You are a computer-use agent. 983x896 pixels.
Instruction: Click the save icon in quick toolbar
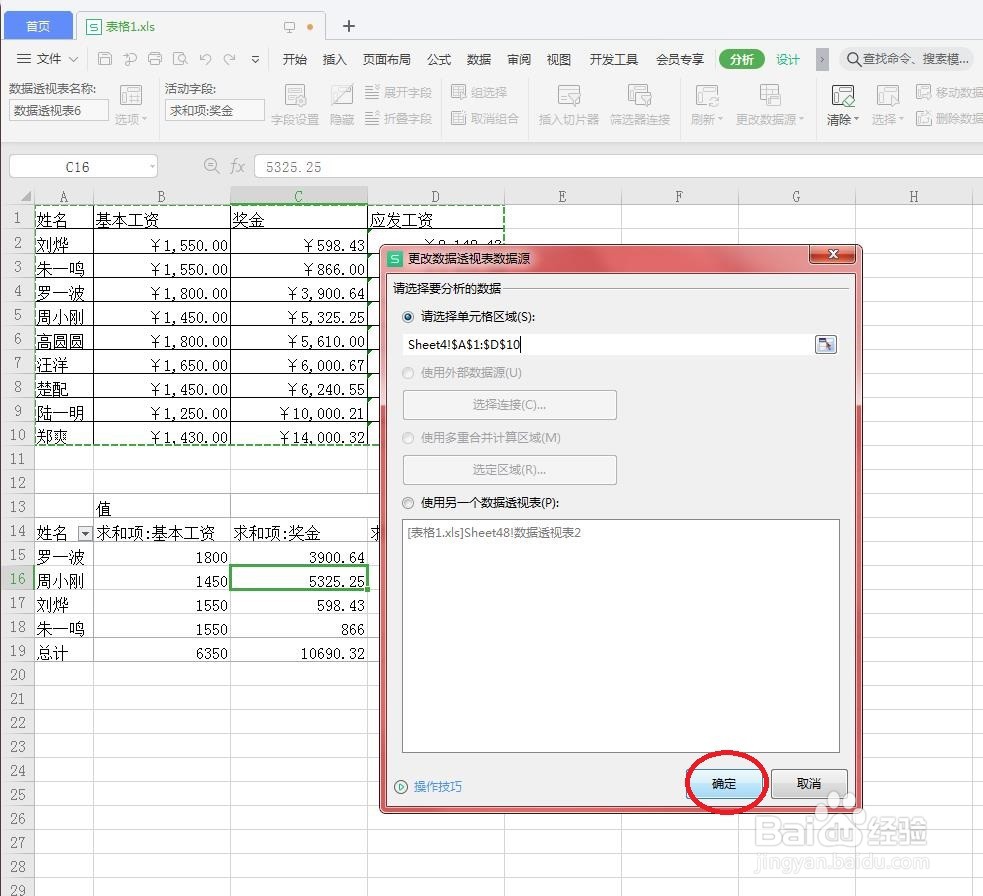tap(105, 59)
